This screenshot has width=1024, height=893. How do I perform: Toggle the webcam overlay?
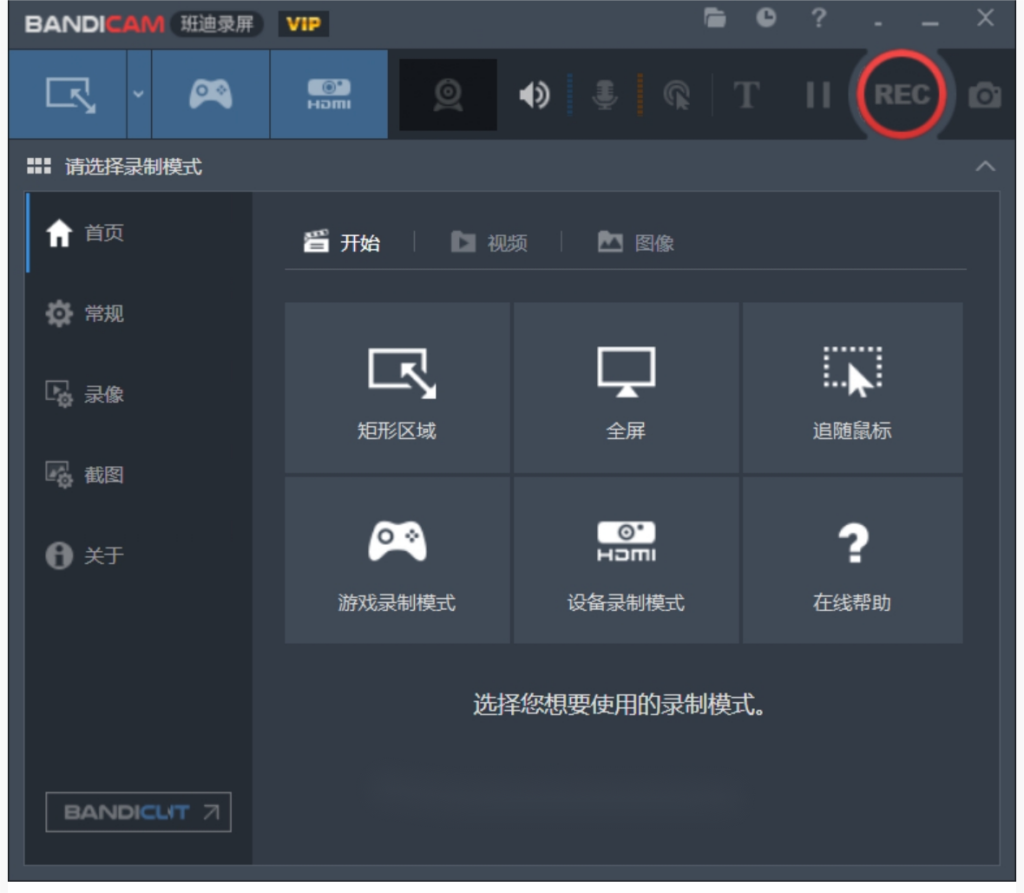click(x=448, y=95)
